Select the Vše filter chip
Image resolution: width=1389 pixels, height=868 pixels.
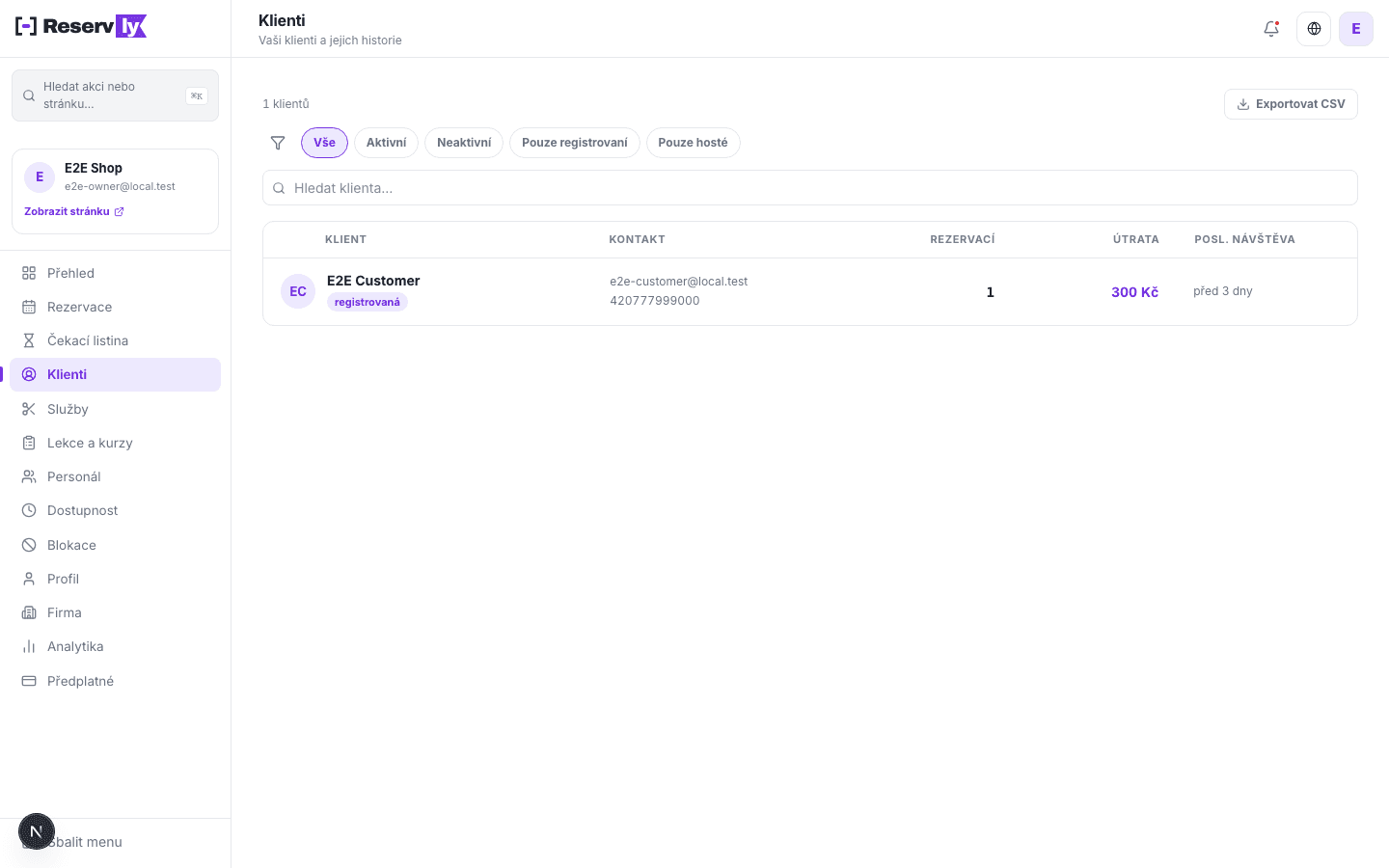click(324, 143)
